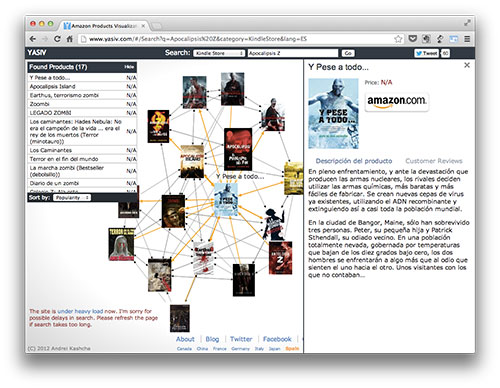Switch to the Customer Reviews tab
Screen dimensions: 500x388
pyautogui.click(x=434, y=161)
